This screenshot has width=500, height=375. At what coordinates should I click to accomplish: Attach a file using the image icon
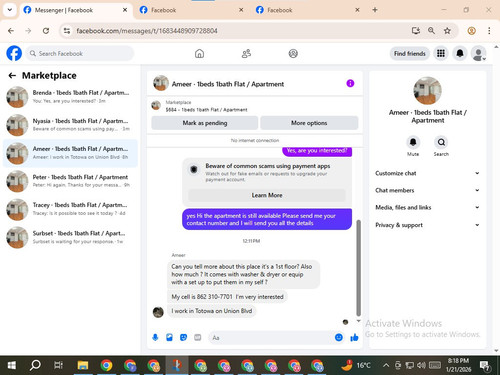pyautogui.click(x=169, y=338)
